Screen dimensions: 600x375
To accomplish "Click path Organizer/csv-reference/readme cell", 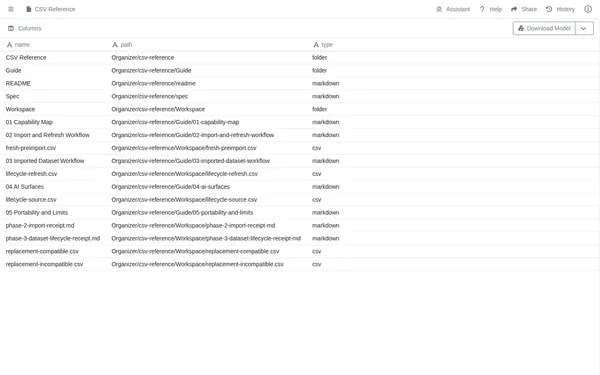I will point(153,83).
